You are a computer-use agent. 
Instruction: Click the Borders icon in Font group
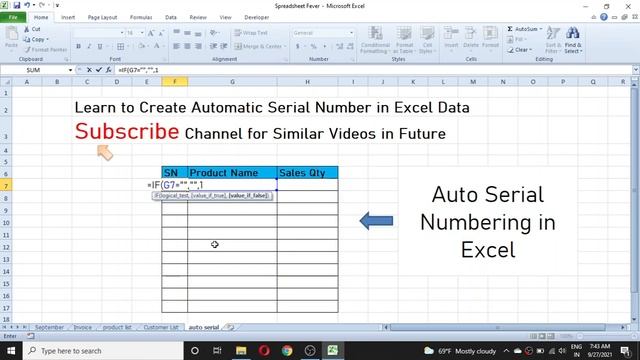[x=120, y=47]
